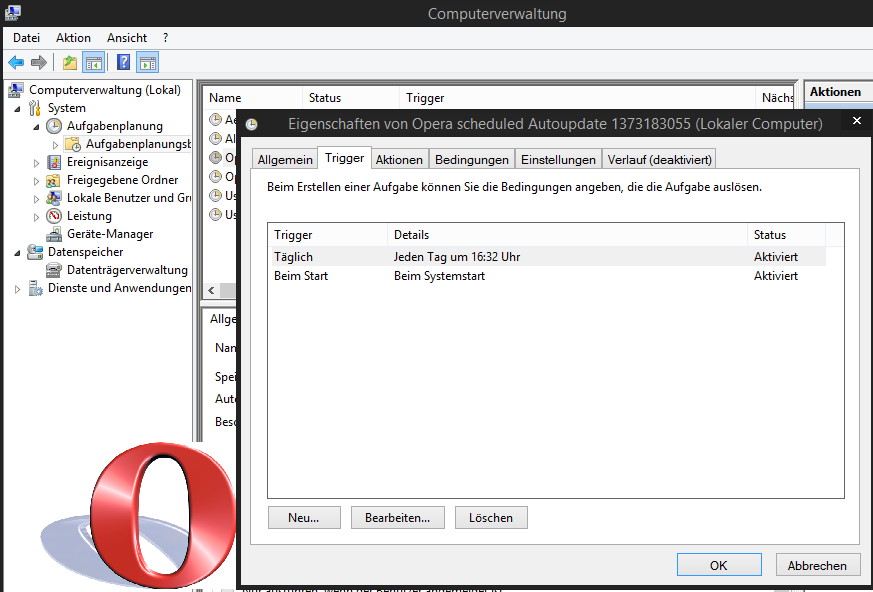This screenshot has width=873, height=592.
Task: Click the left scroll arrow of the task list
Action: [x=211, y=290]
